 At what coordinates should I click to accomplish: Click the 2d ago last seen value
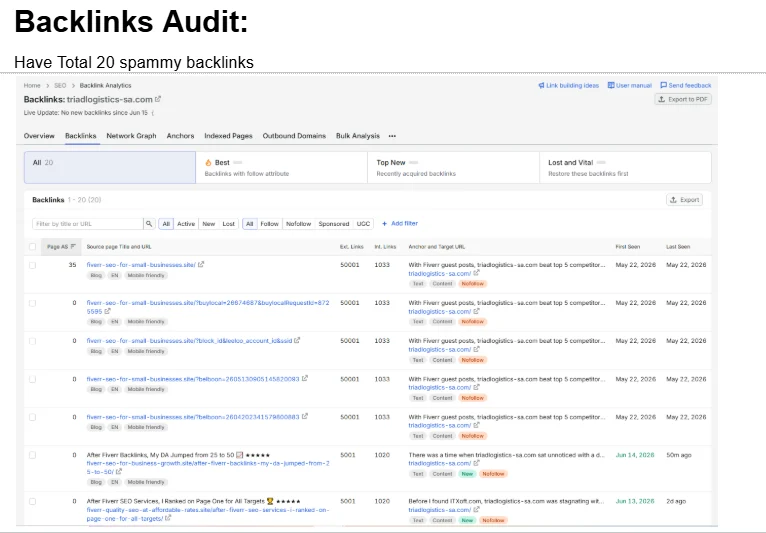point(676,501)
